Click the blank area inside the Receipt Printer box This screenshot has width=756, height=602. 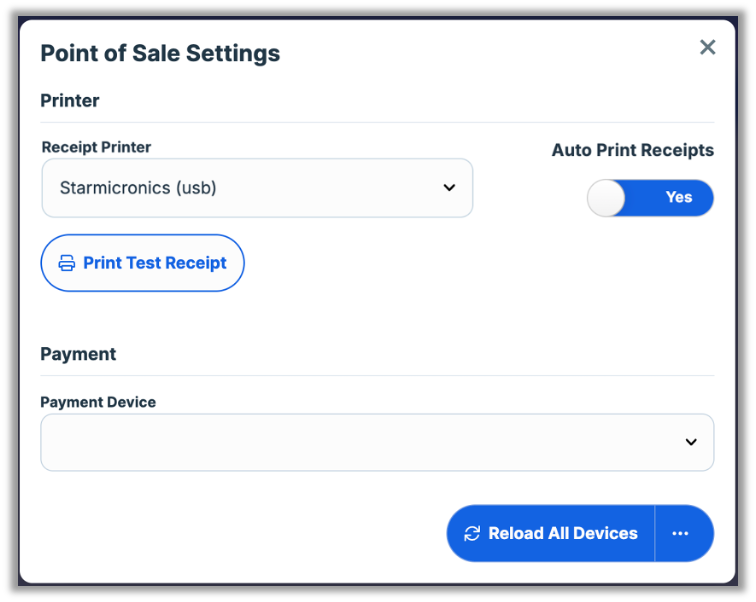330,187
